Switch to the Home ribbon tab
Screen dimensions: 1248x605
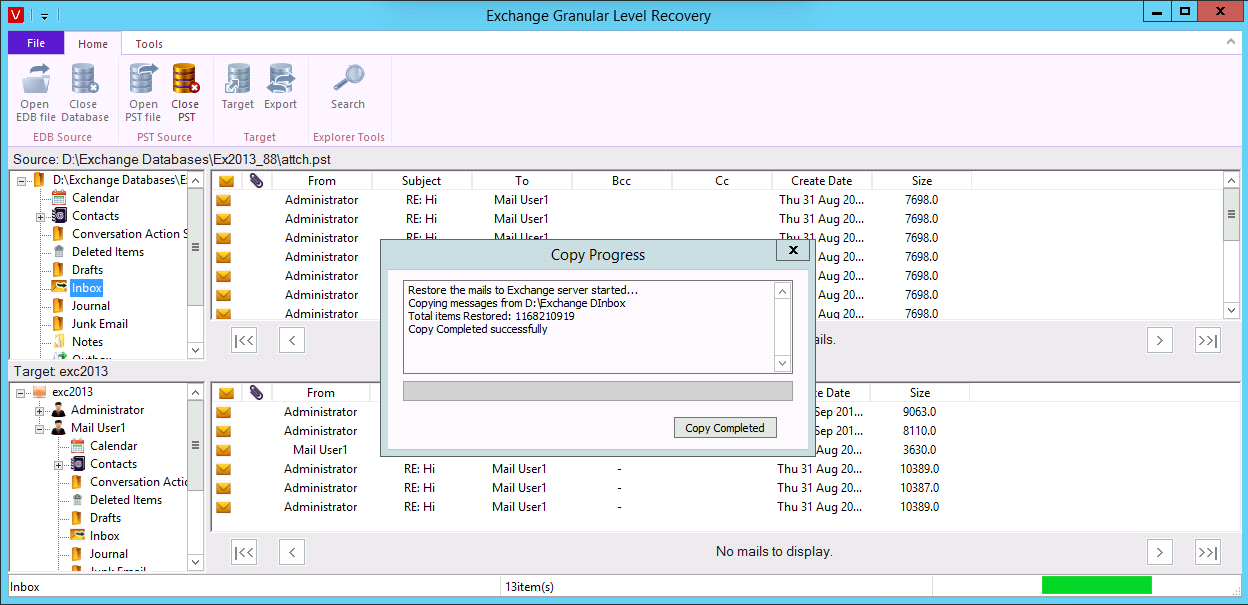(93, 44)
